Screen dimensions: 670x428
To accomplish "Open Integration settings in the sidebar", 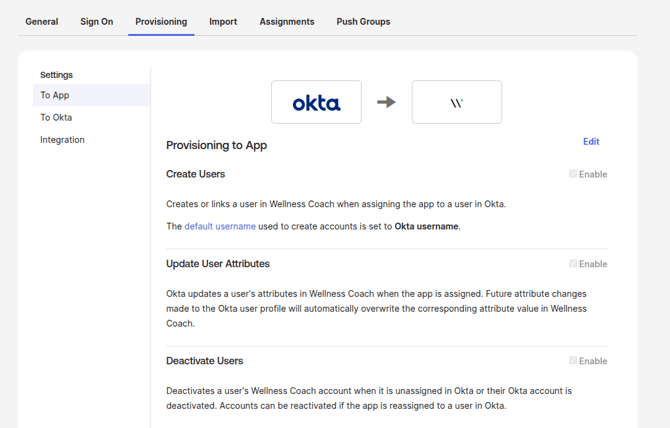I will 62,140.
